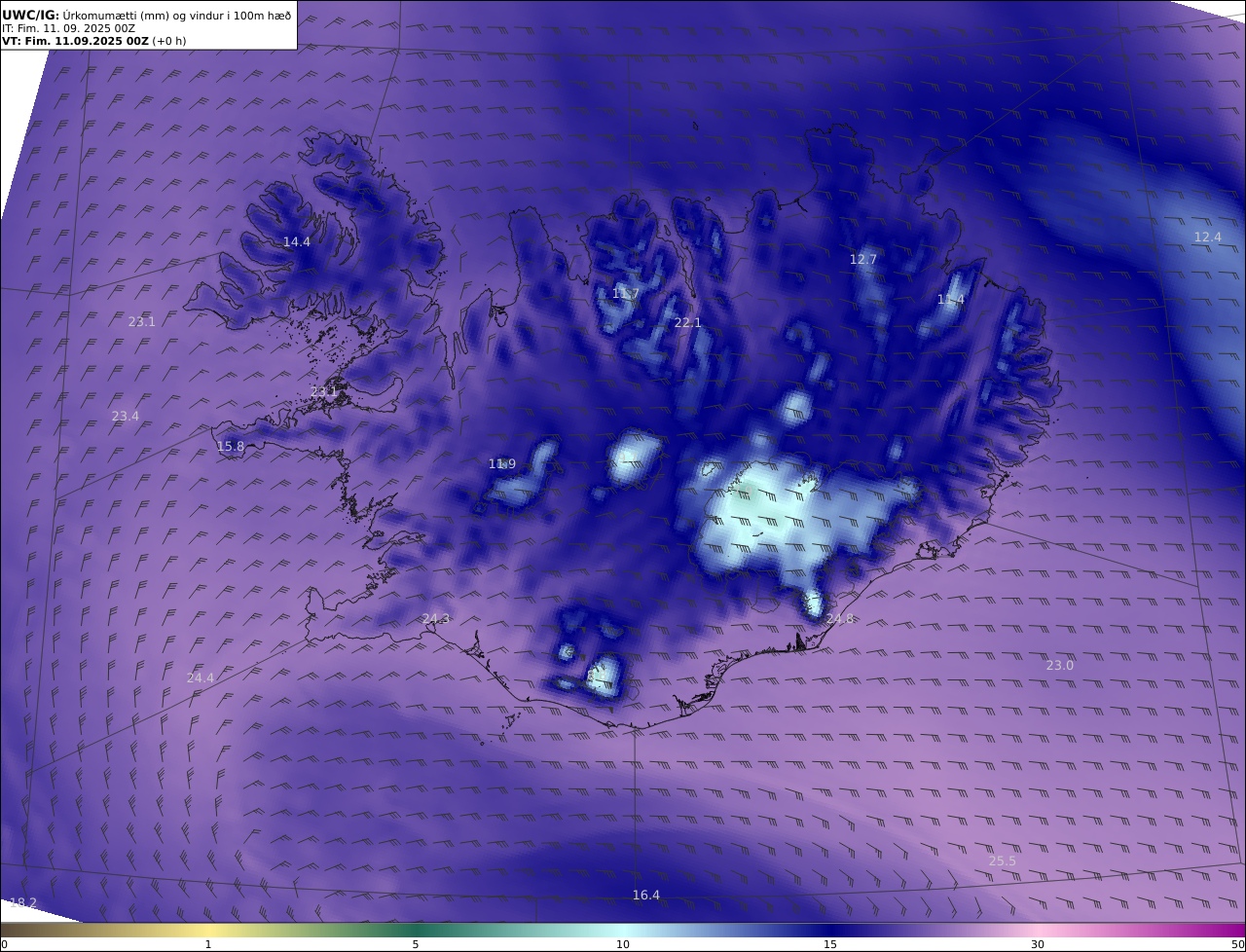Click the colorbar tick label 30
The height and width of the screenshot is (952, 1246).
point(1038,944)
